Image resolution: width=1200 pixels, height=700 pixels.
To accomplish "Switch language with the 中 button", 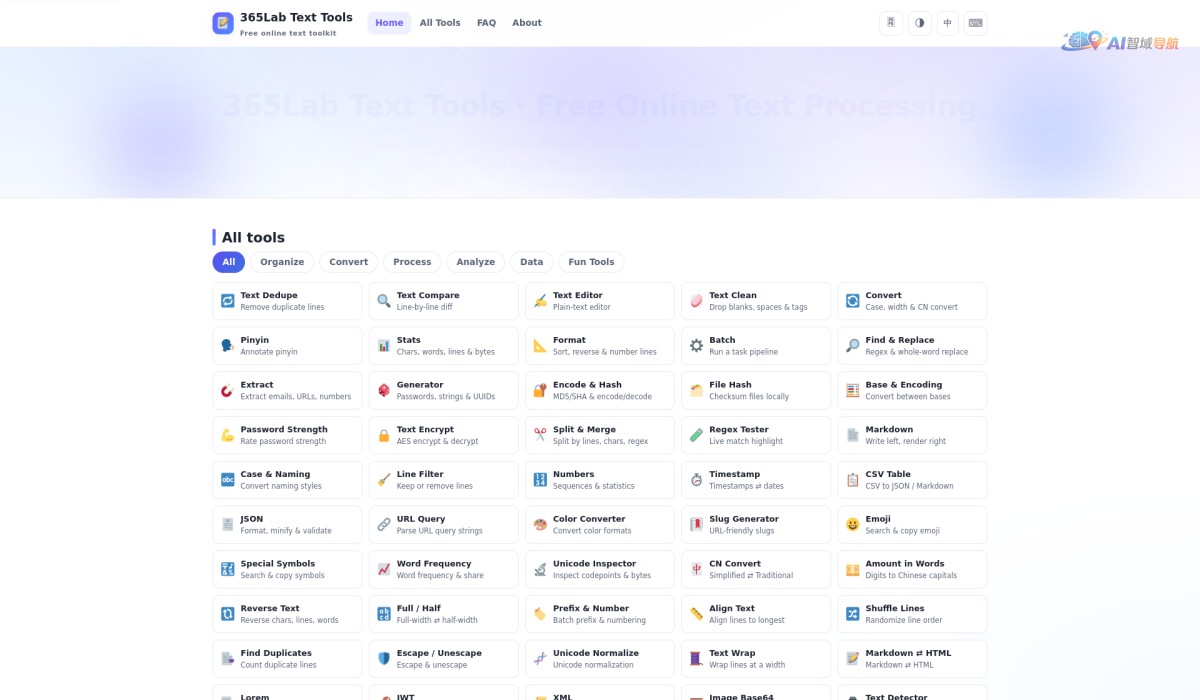I will pyautogui.click(x=947, y=23).
